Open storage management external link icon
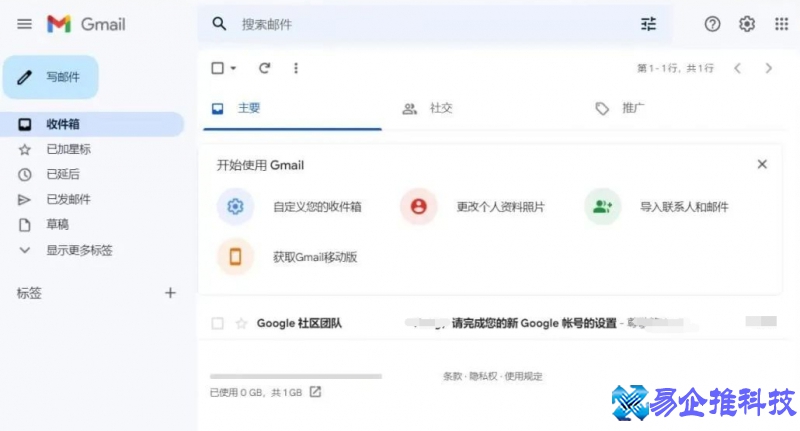Screen dimensions: 800x431 (315, 392)
